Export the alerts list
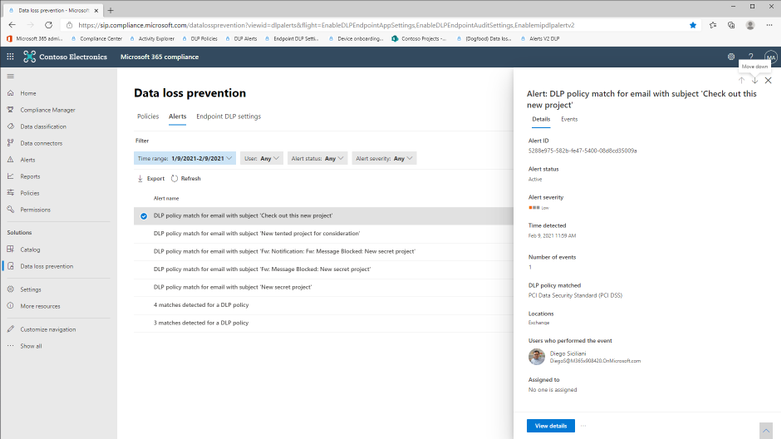Viewport: 781px width, 439px height. click(150, 179)
